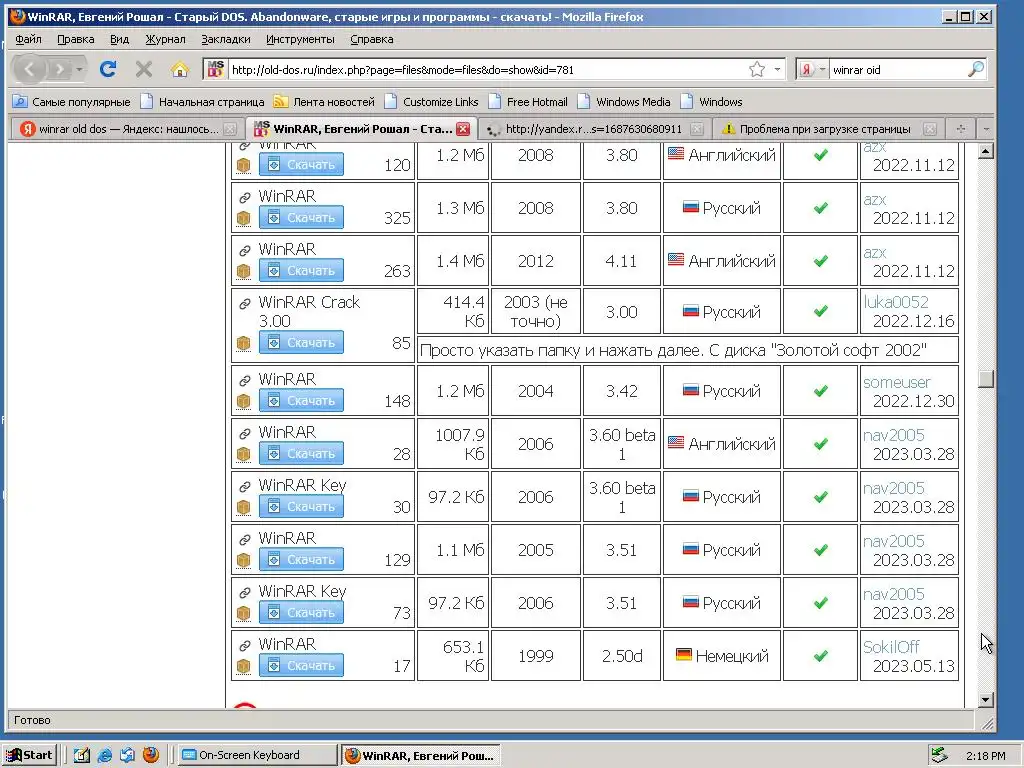
Task: Click the page scrollbar up arrow
Action: [986, 152]
